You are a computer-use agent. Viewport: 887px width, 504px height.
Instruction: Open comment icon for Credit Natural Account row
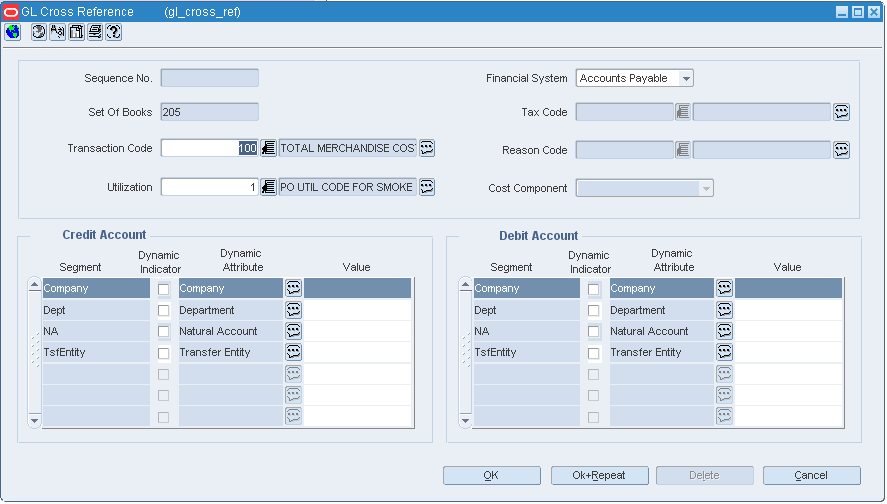tap(293, 331)
